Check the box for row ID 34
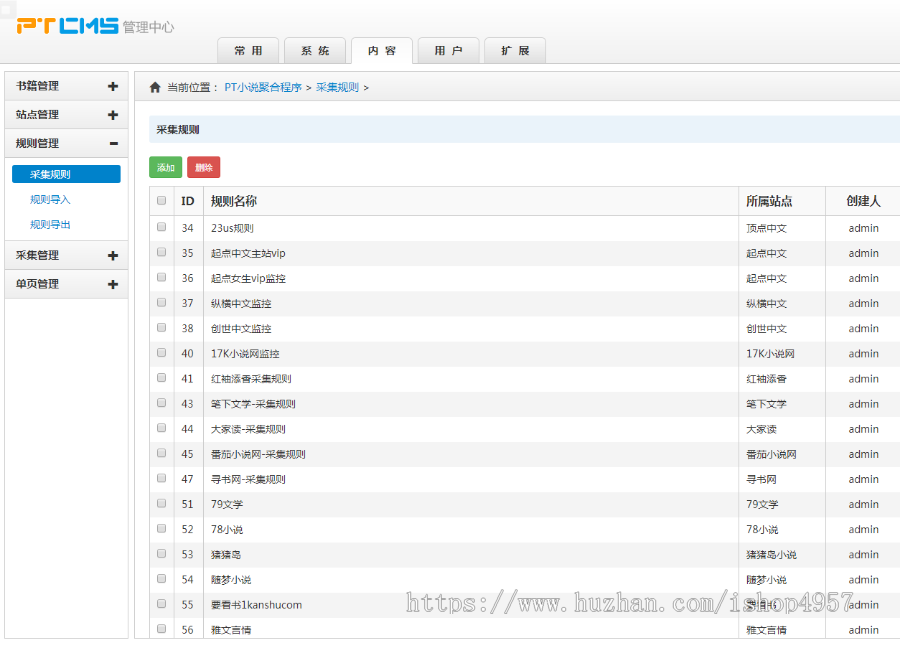900x648 pixels. [x=161, y=227]
